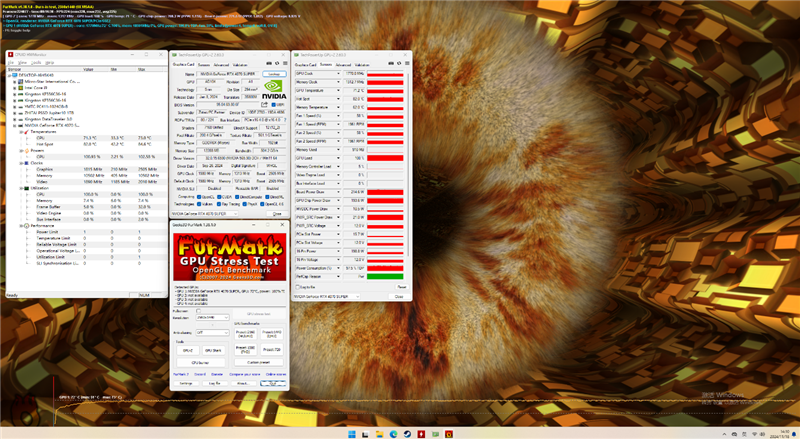Viewport: 800px width, 439px height.
Task: Click the GPU-Z Sensors window vertical scrollbar
Action: click(x=407, y=163)
